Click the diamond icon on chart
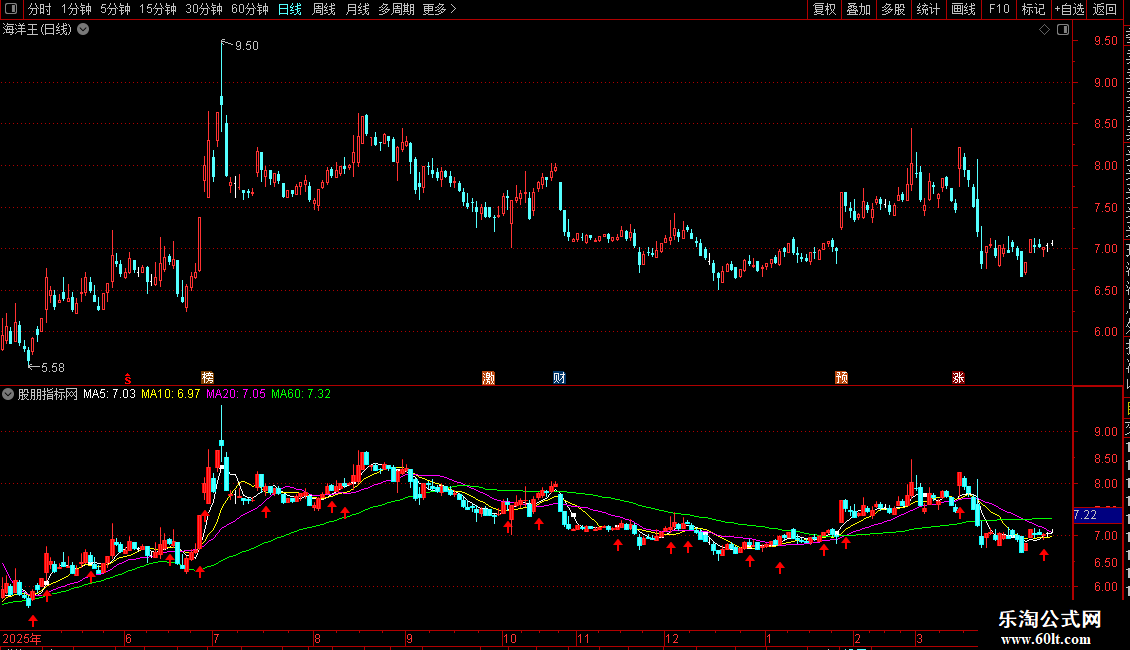 (1044, 30)
